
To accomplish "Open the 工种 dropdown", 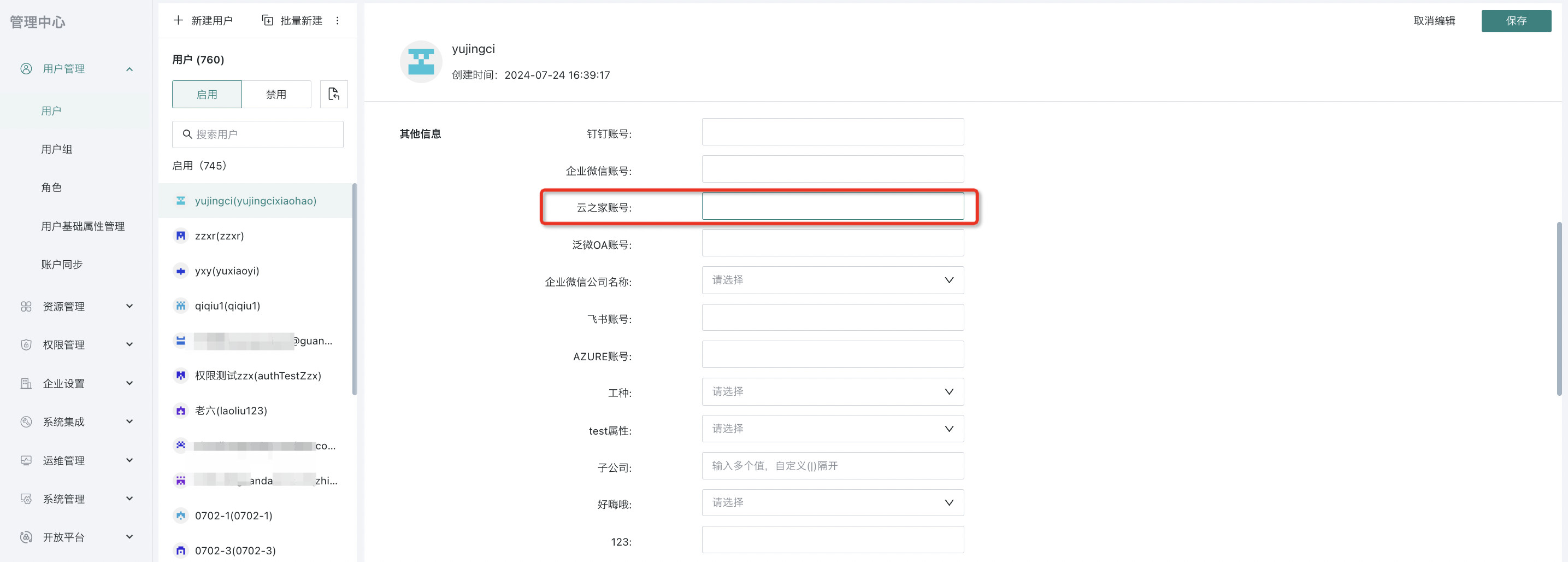I will tap(832, 391).
